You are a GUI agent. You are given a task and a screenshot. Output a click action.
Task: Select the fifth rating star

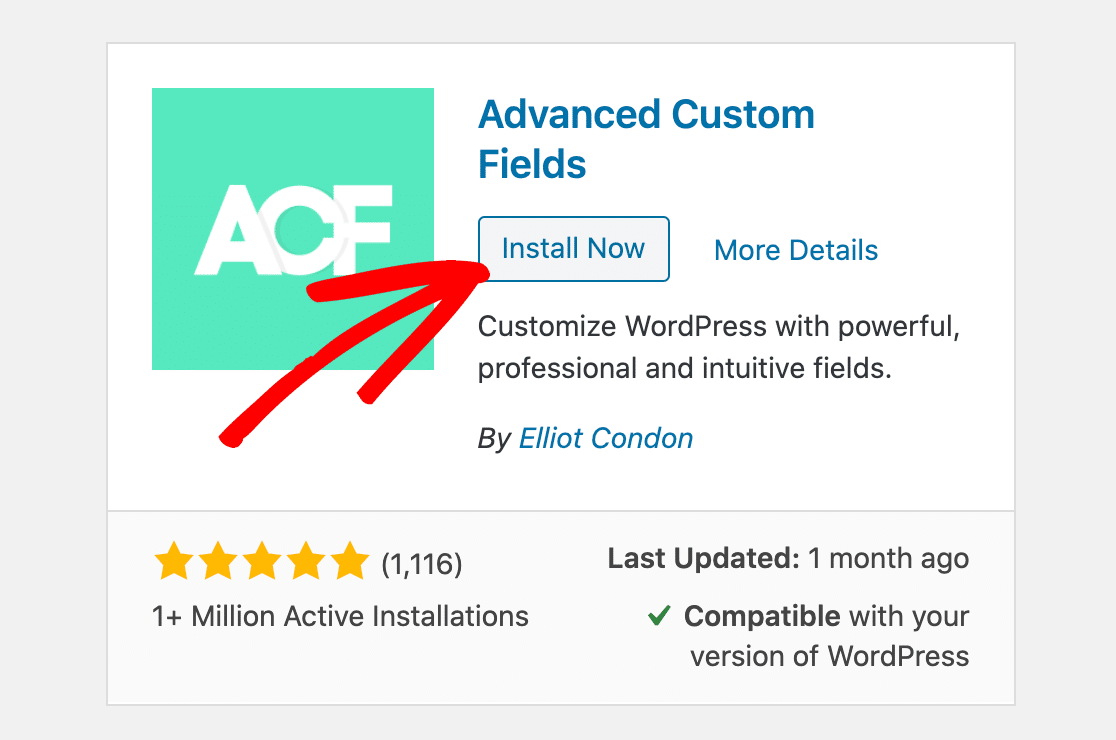[x=350, y=562]
